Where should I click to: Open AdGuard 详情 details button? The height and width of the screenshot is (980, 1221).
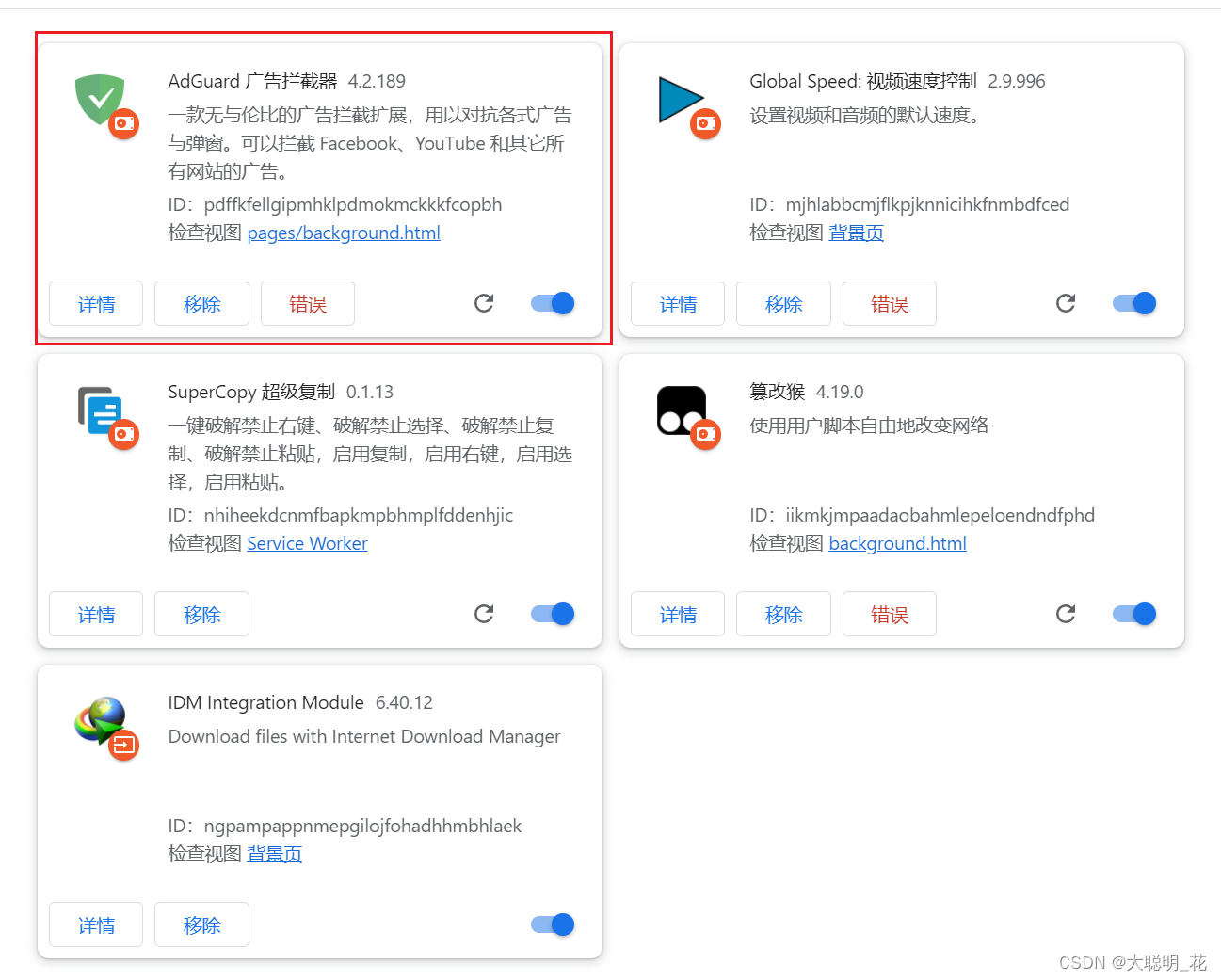(96, 303)
